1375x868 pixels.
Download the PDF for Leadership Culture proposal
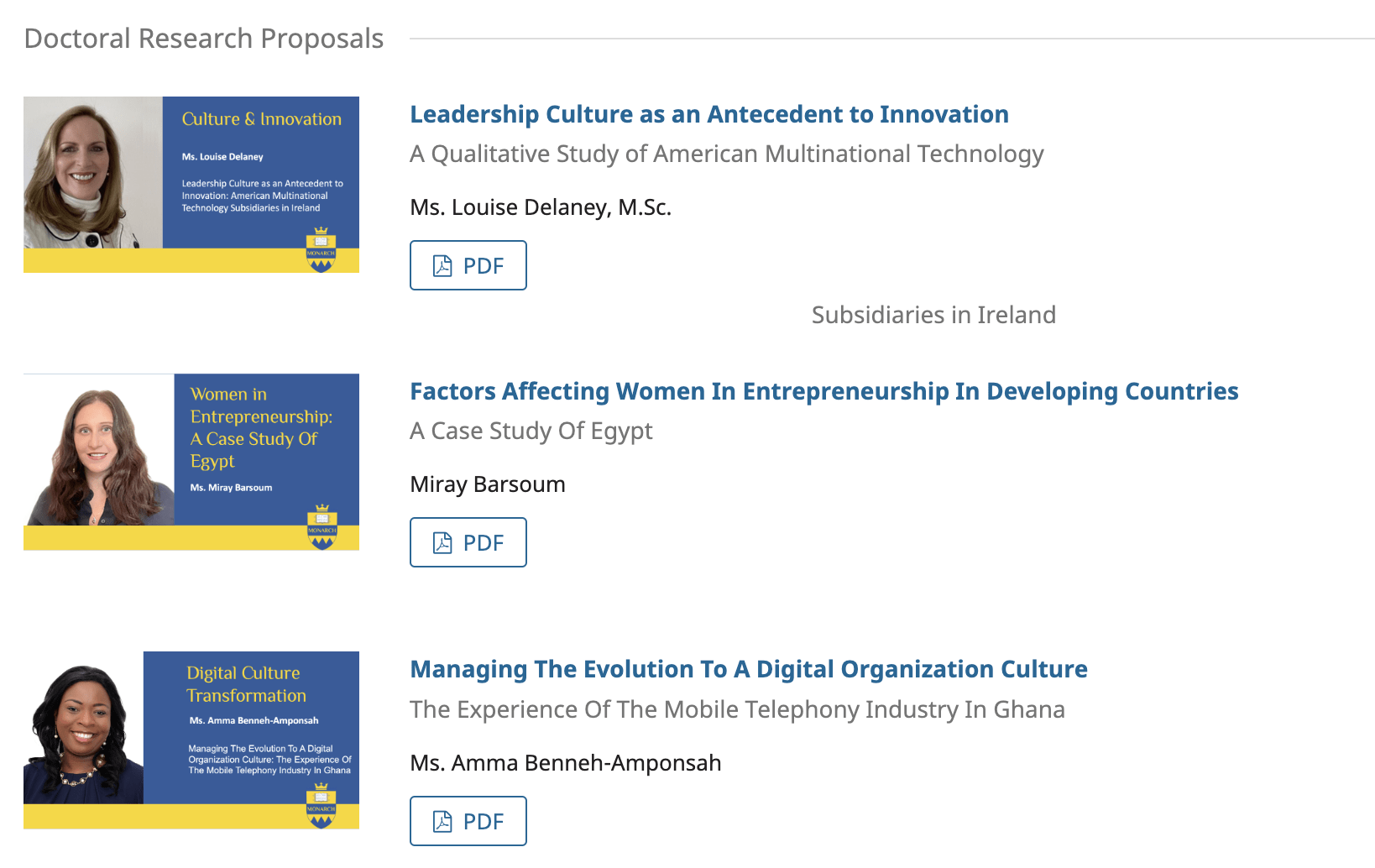coord(468,265)
